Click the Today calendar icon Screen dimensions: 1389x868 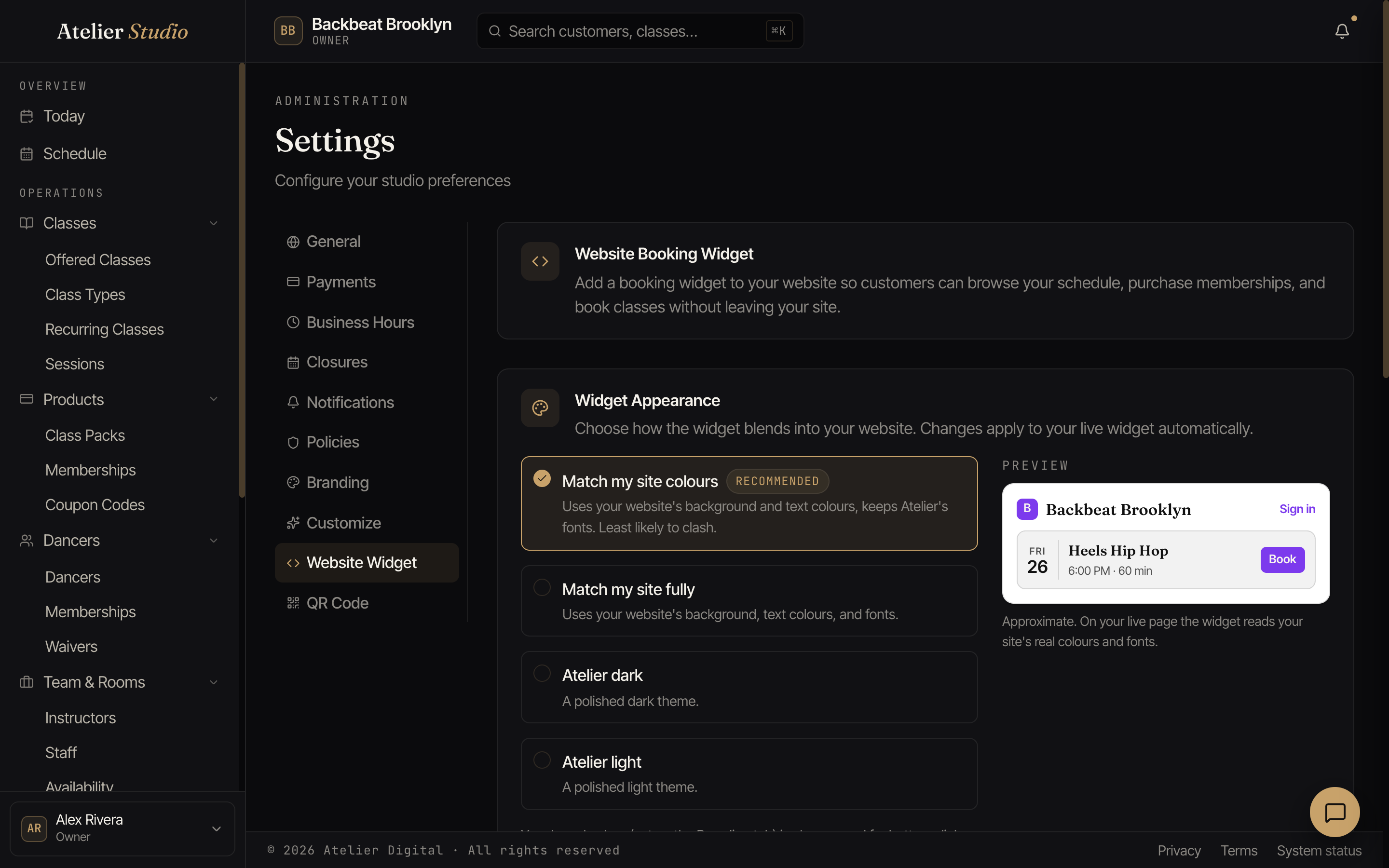[27, 117]
